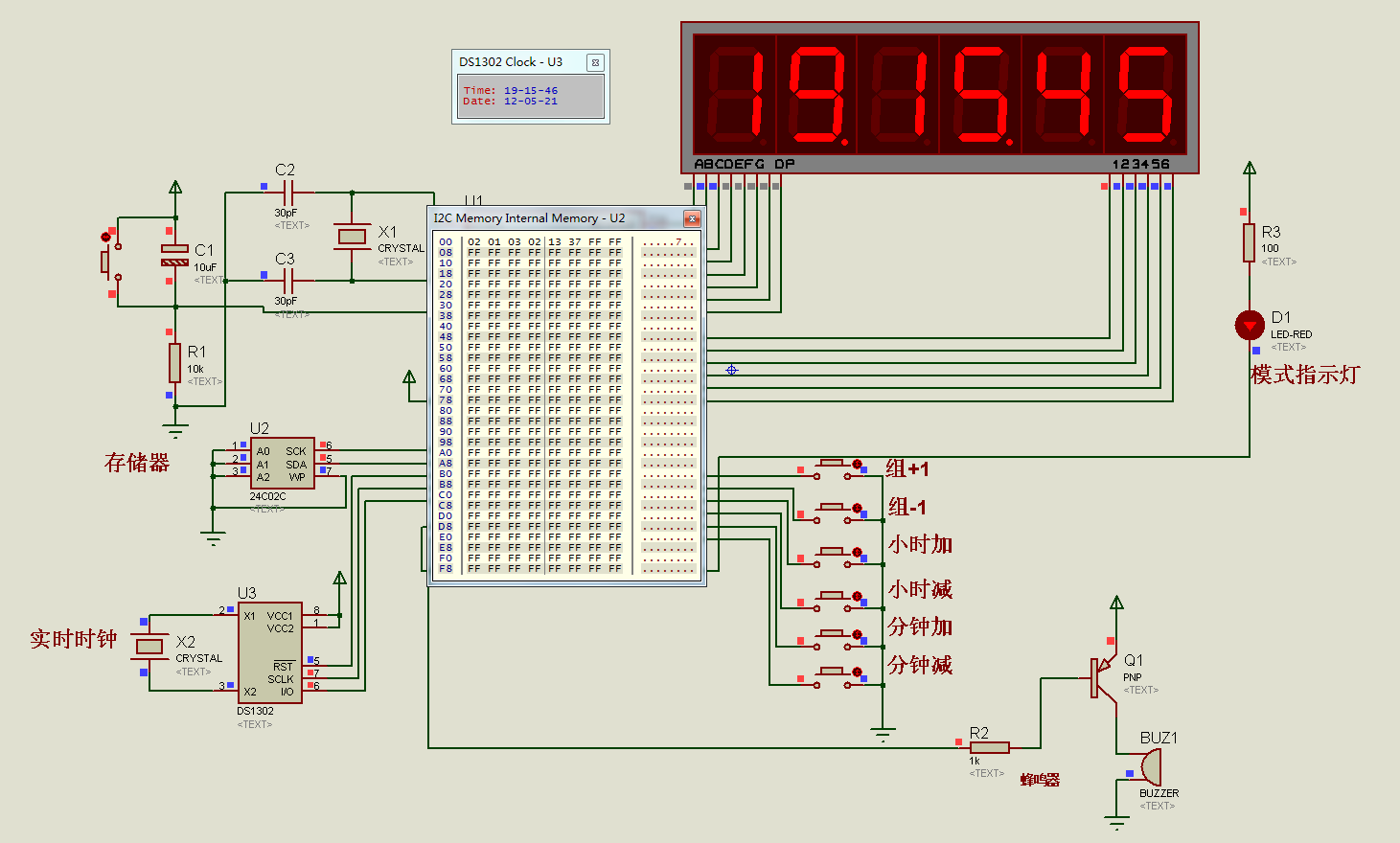Select the U2 24C02C memory chip
Image resolution: width=1400 pixels, height=843 pixels.
point(283,464)
